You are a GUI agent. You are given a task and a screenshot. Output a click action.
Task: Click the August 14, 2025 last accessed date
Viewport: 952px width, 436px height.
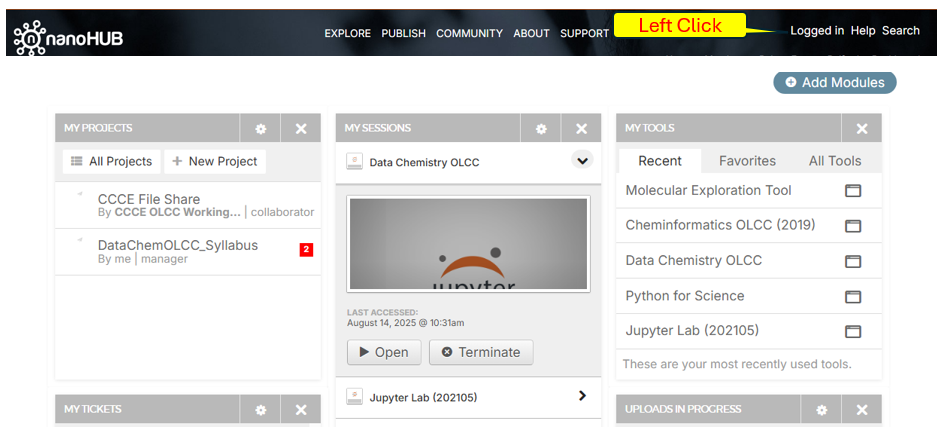pyautogui.click(x=406, y=323)
